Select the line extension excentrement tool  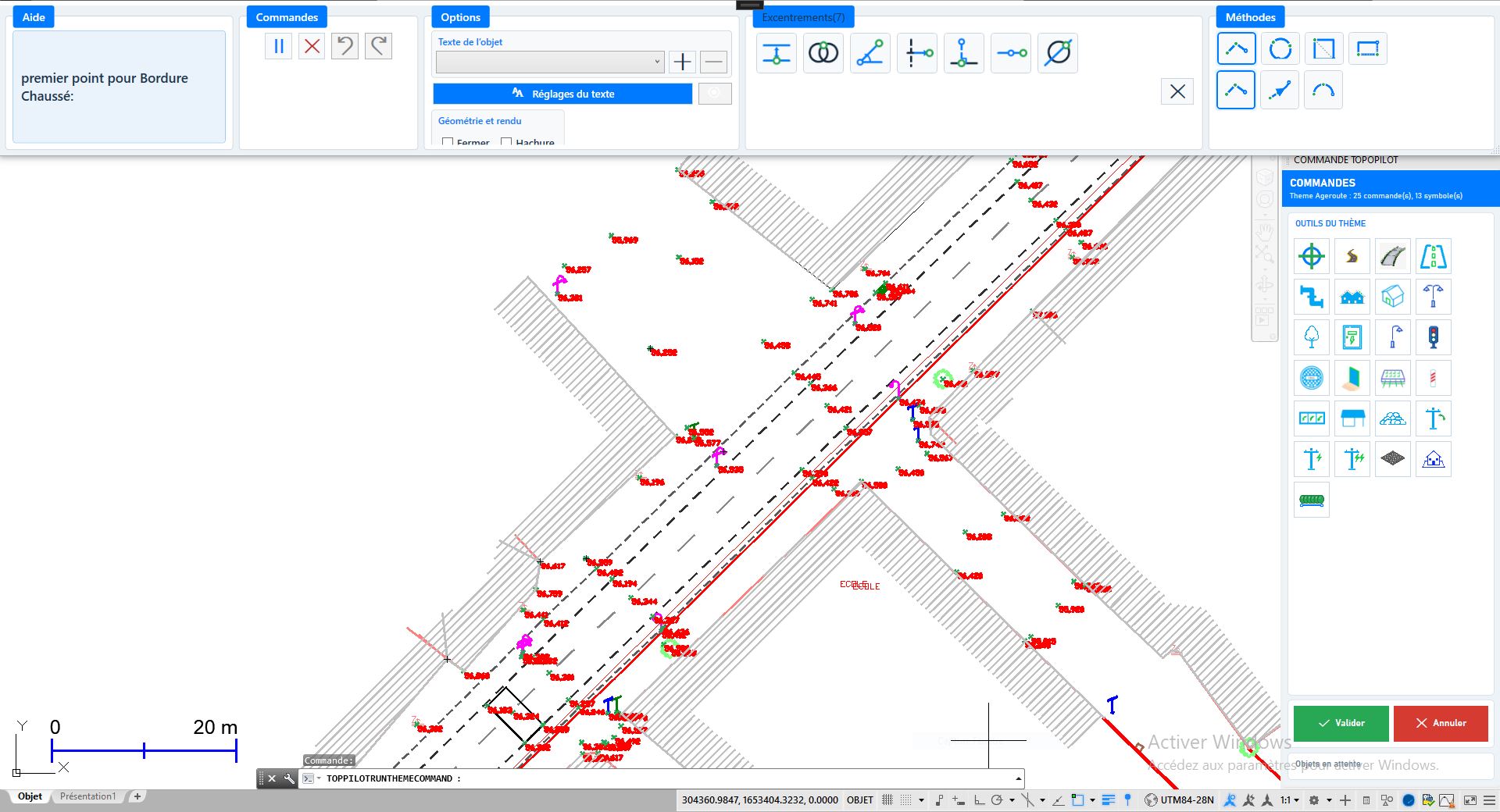[x=1011, y=53]
